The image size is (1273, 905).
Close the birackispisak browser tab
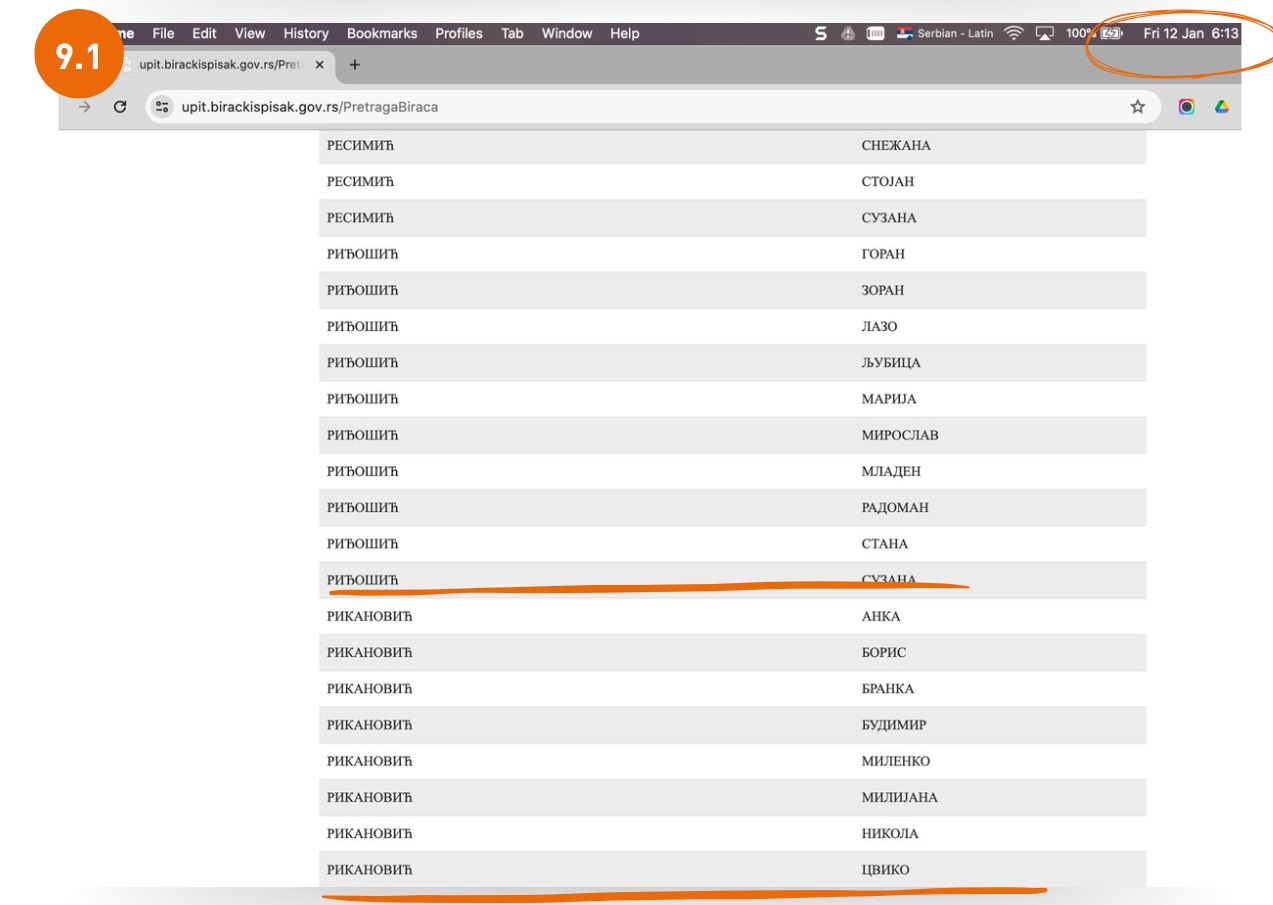tap(319, 65)
